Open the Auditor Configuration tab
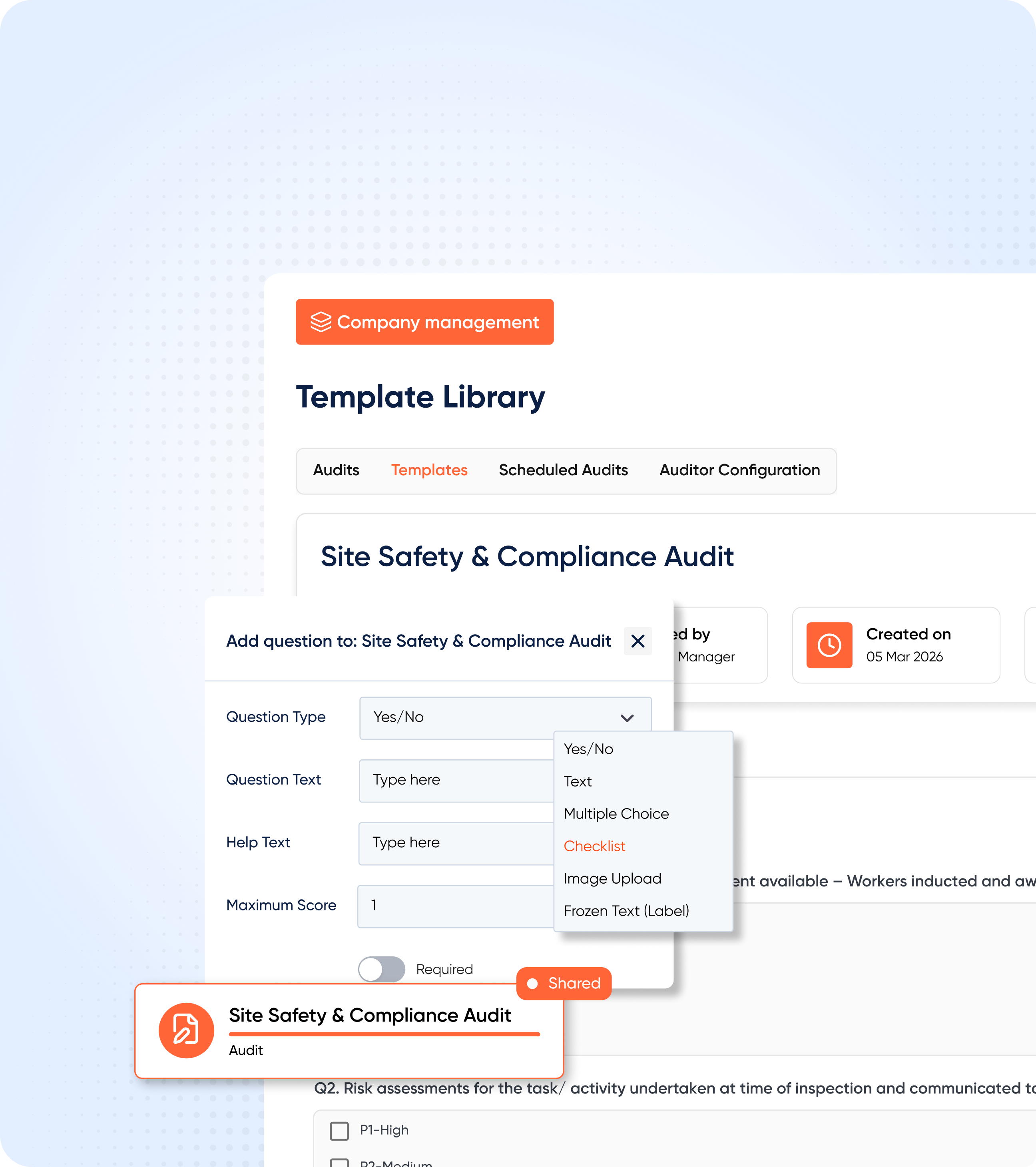This screenshot has height=1167, width=1036. click(739, 470)
